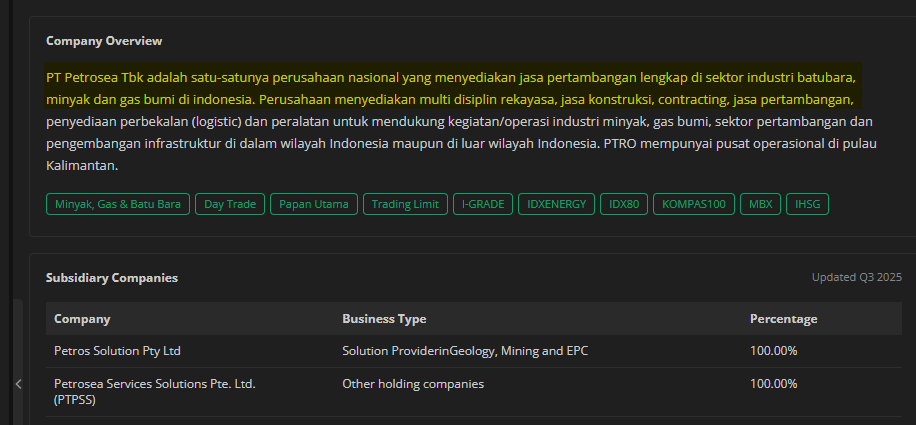
Task: Open the Trading Limit tag
Action: (x=405, y=204)
